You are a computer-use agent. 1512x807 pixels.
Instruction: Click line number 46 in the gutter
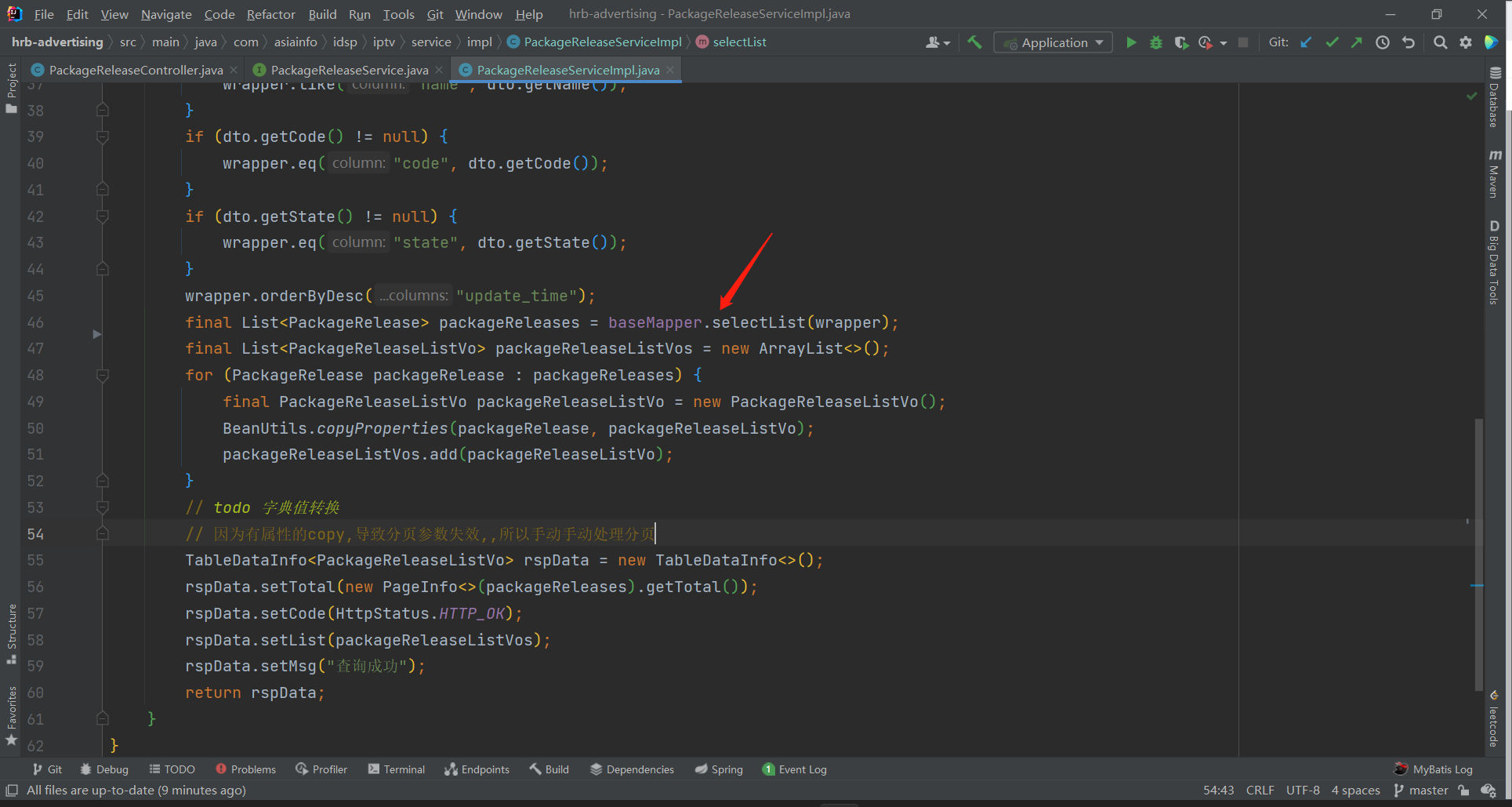35,322
